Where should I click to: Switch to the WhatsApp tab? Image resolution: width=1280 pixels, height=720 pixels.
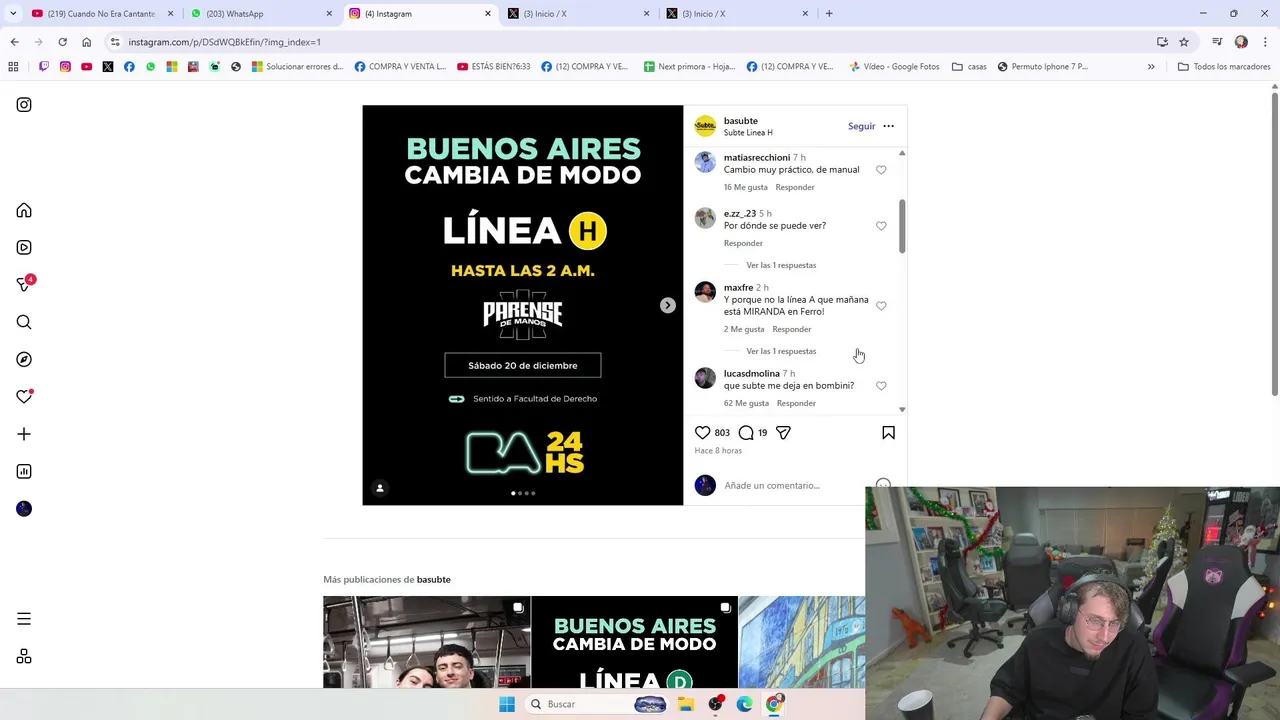(260, 14)
